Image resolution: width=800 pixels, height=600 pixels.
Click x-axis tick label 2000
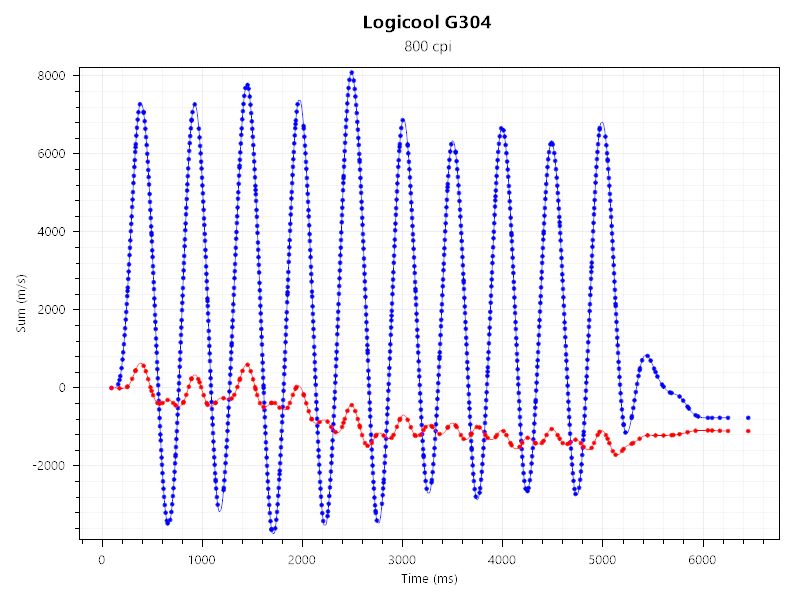[x=302, y=560]
